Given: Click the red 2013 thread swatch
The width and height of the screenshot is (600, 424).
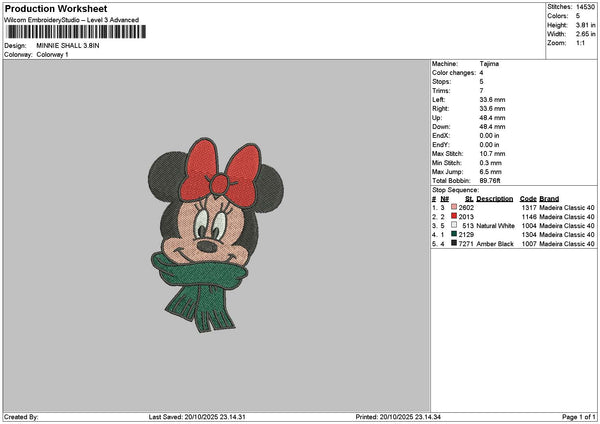Looking at the screenshot, I should coord(454,216).
